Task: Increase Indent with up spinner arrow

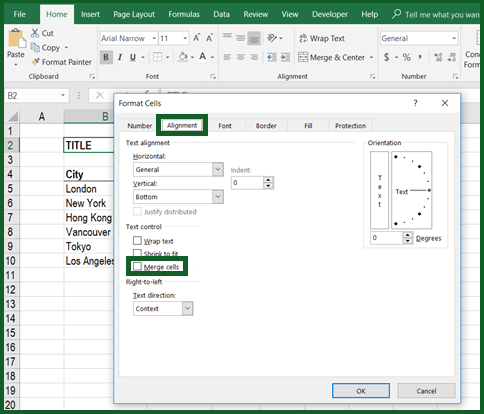Action: click(x=268, y=179)
